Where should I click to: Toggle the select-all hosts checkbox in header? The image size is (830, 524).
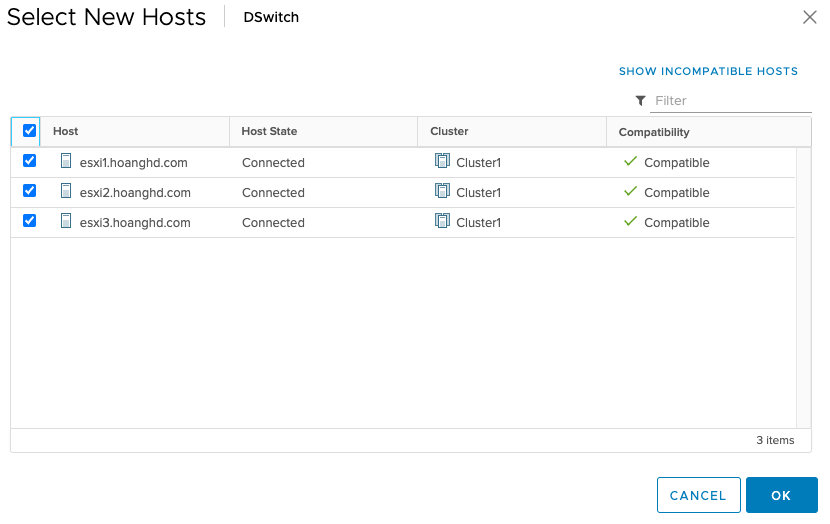click(30, 130)
